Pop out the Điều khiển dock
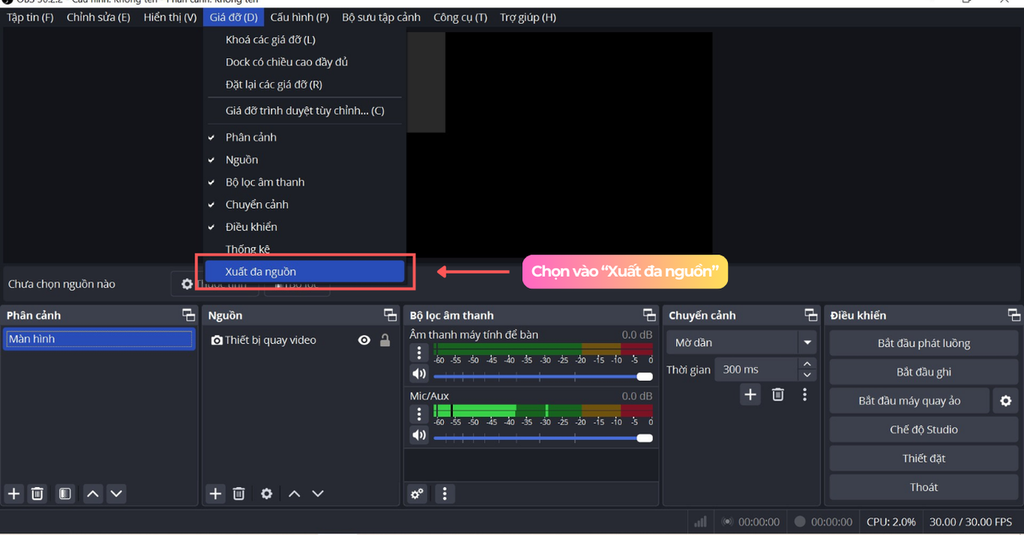Image resolution: width=1024 pixels, height=535 pixels. [x=1014, y=315]
